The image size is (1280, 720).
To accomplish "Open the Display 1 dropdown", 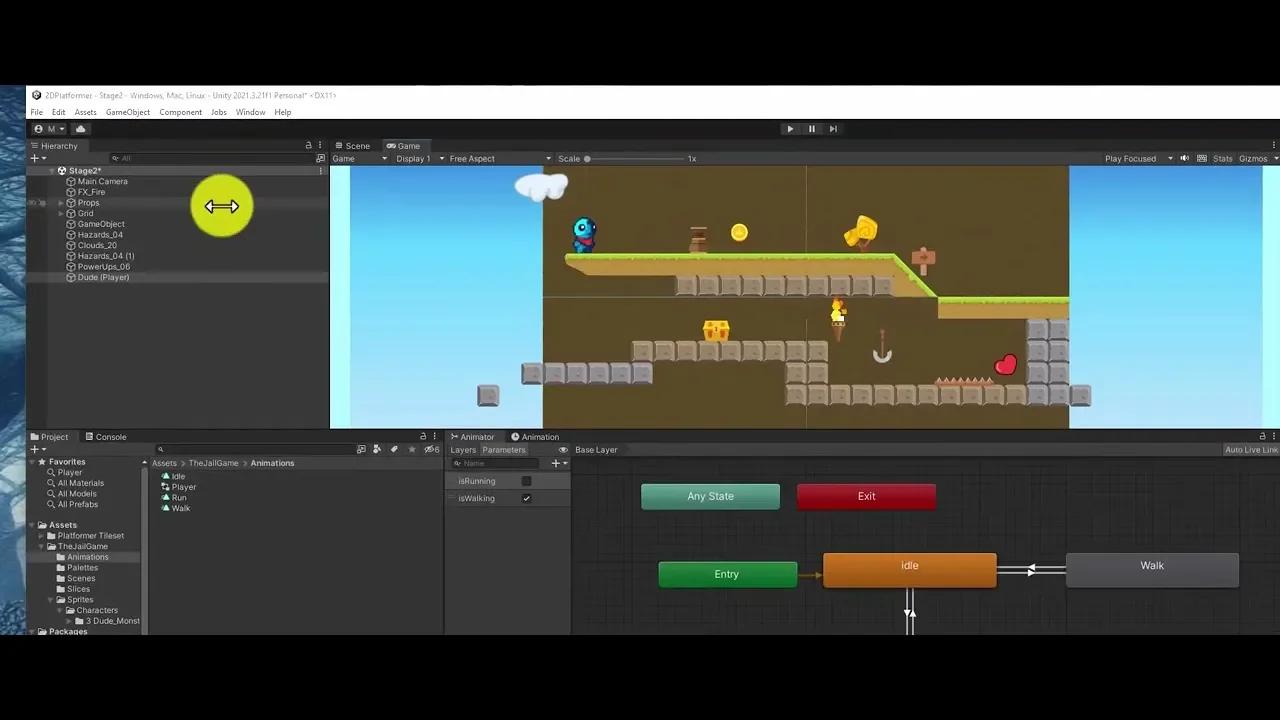I will [x=413, y=158].
